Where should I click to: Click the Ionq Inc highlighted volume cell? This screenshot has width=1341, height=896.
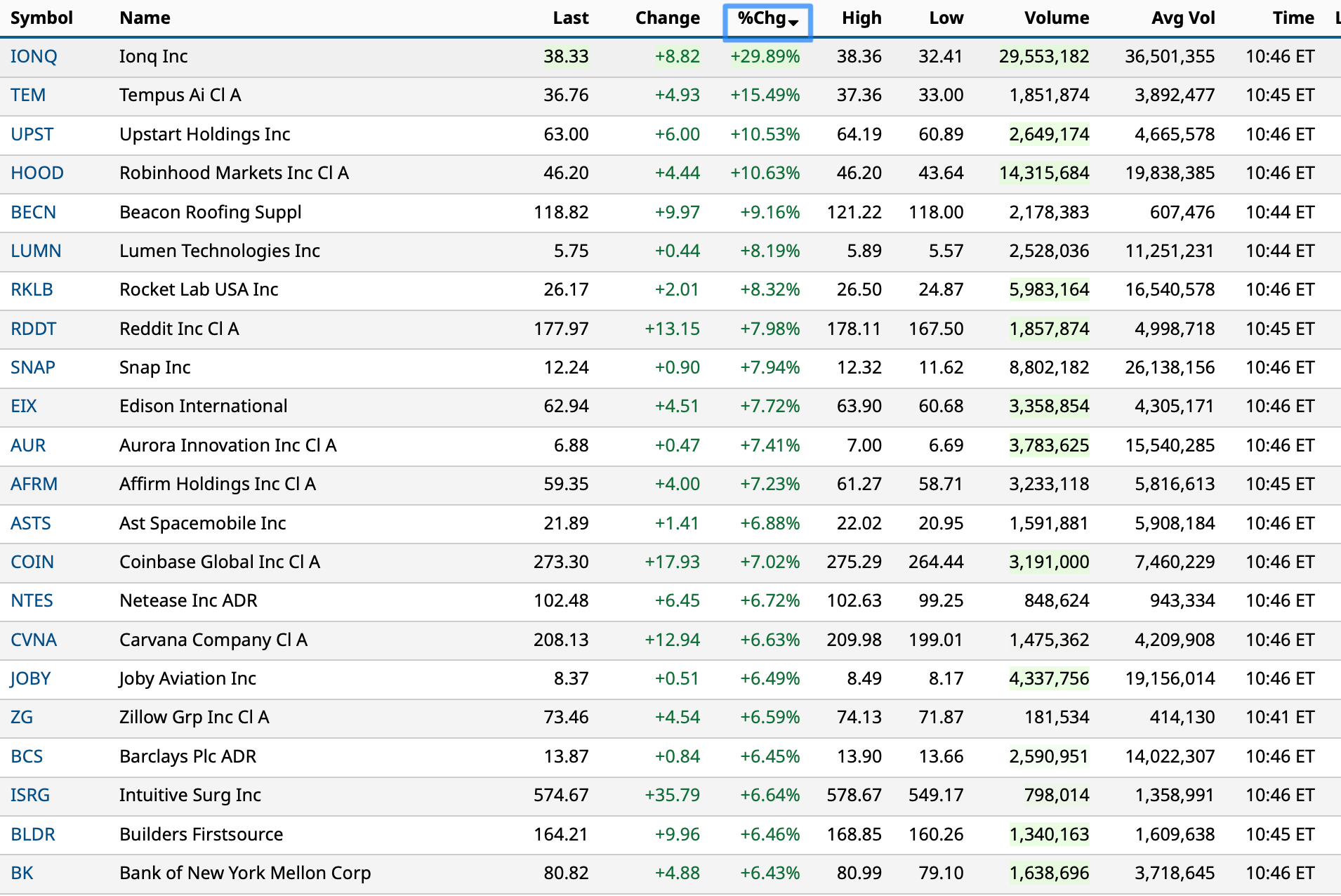coord(1043,56)
